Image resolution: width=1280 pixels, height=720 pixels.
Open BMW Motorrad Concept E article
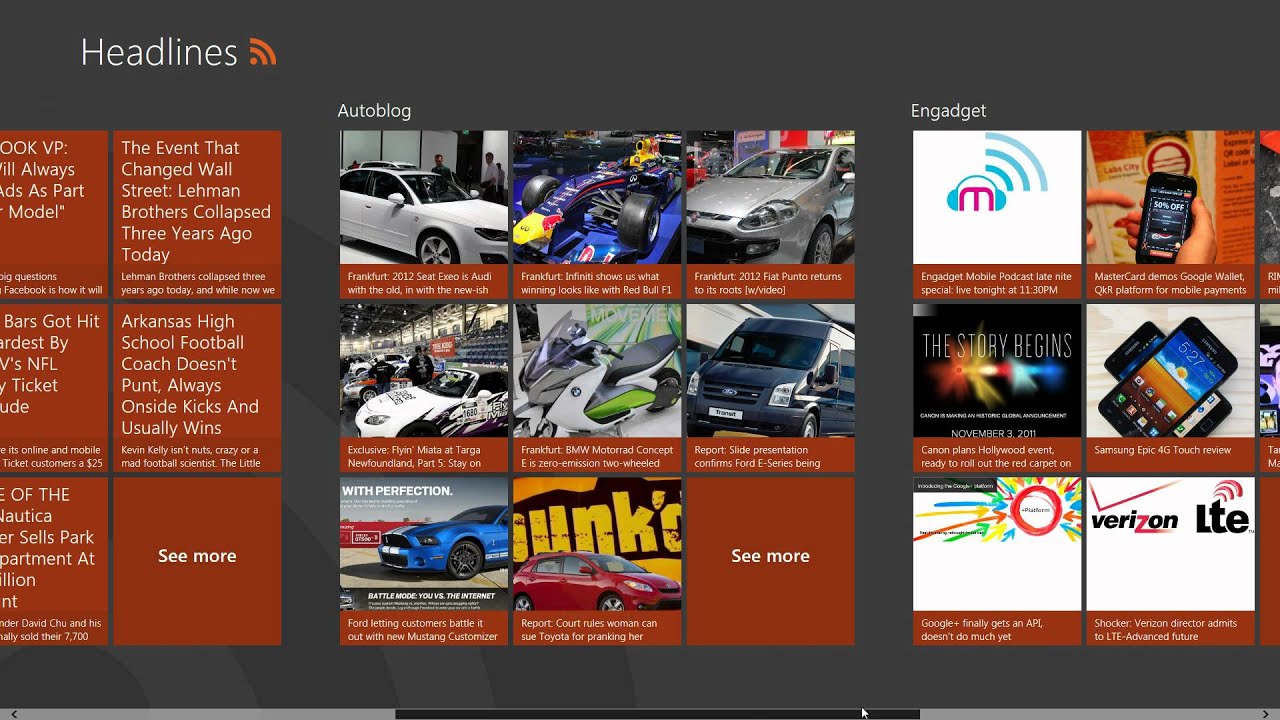597,388
